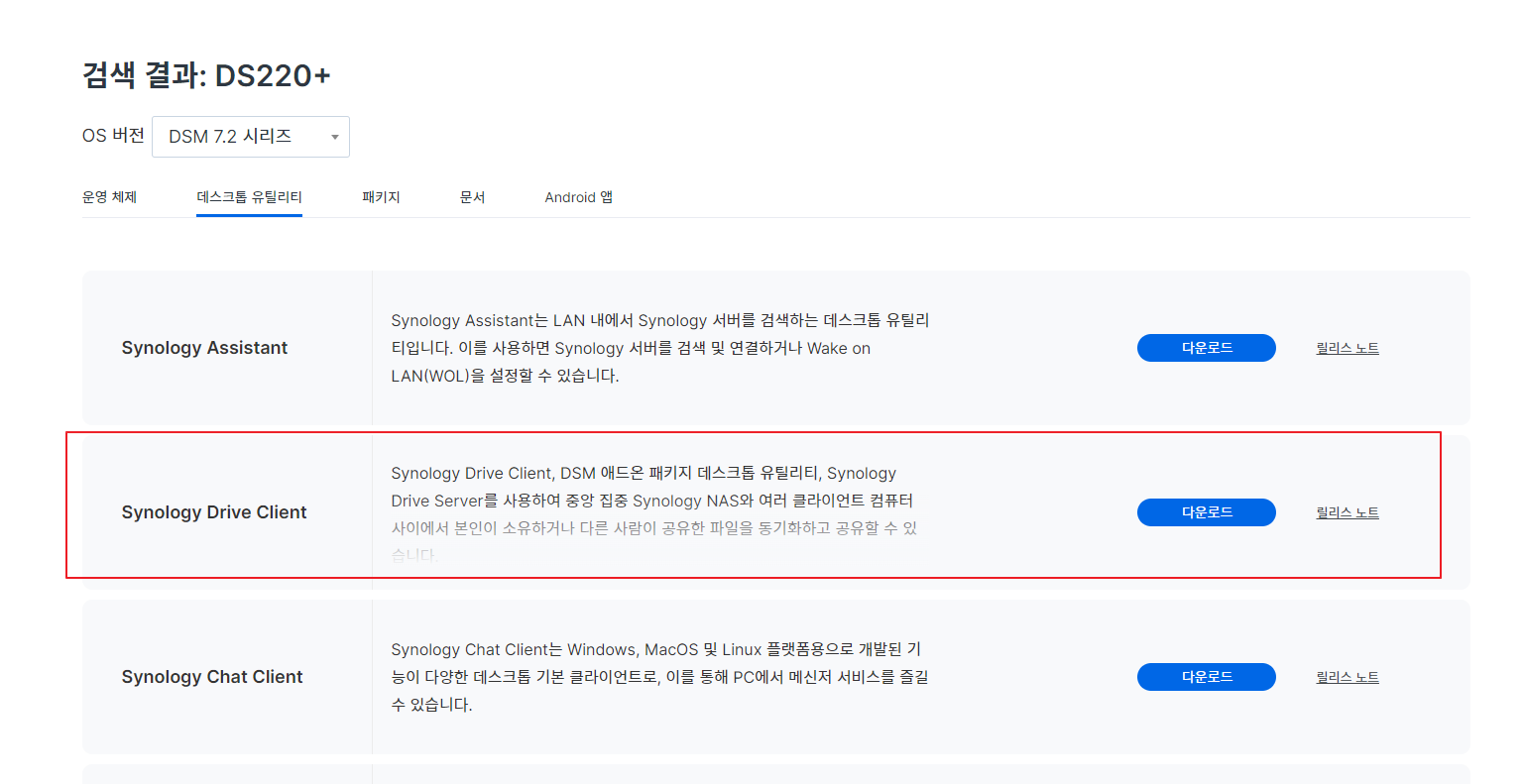Open Synology Chat Client 릴리스 노트

1348,677
